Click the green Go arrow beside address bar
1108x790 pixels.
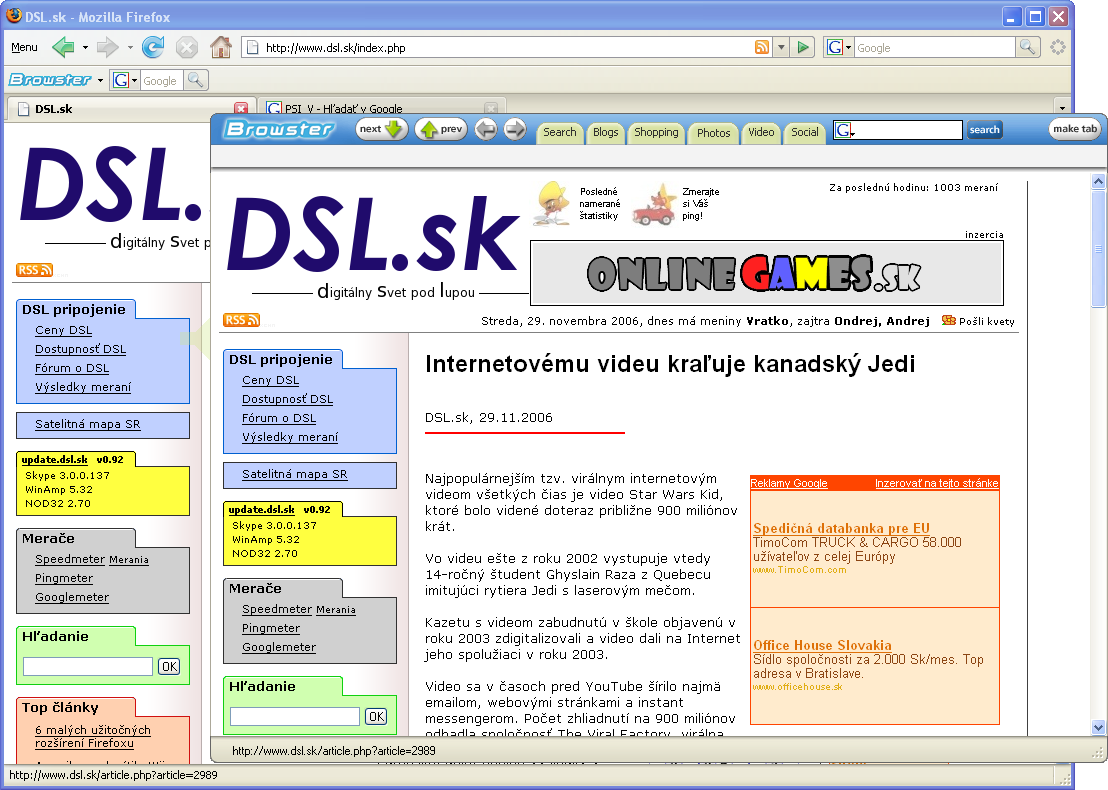803,47
